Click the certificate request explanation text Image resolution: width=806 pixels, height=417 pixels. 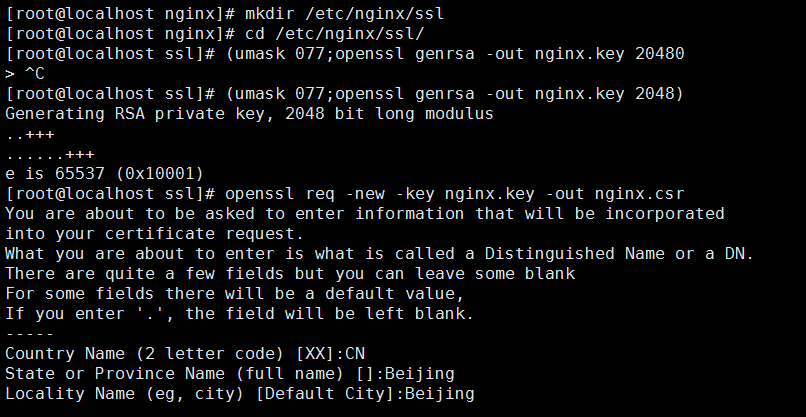point(364,224)
